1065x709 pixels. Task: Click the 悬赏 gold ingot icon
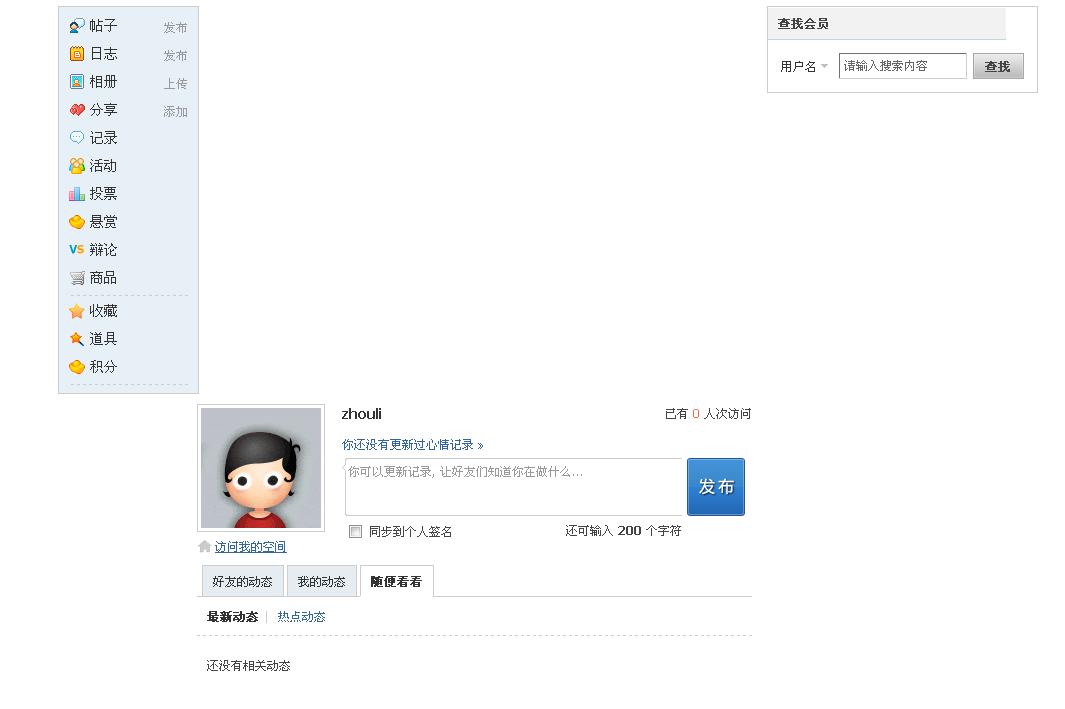[77, 222]
